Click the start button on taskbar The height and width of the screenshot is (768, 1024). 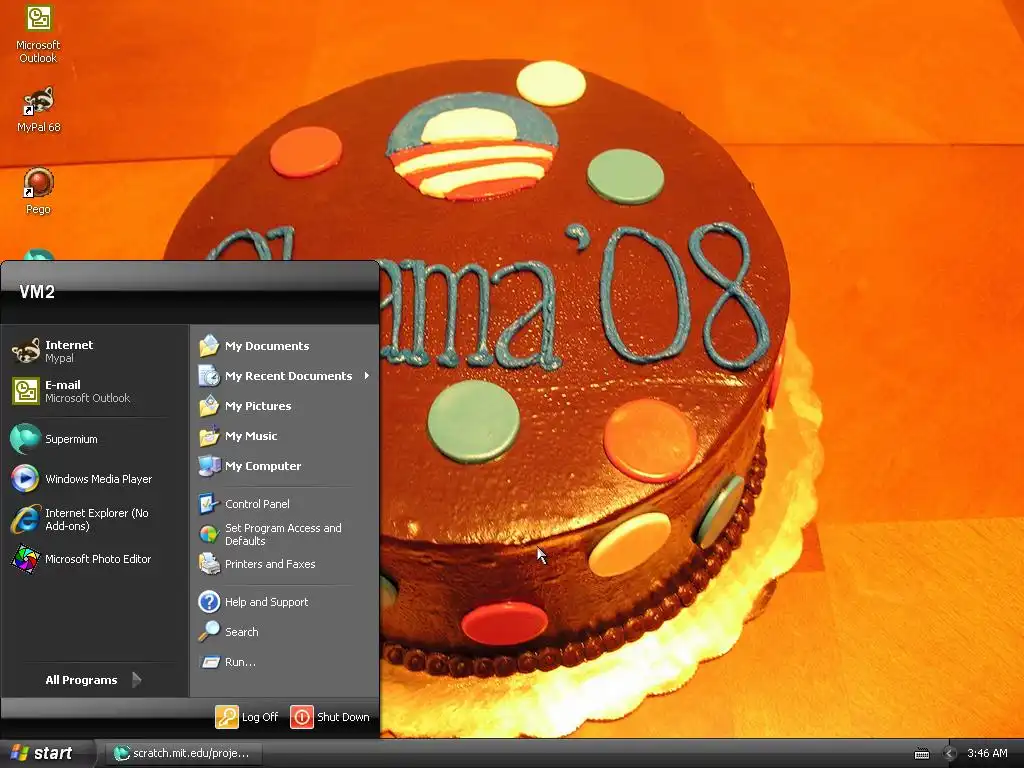46,754
